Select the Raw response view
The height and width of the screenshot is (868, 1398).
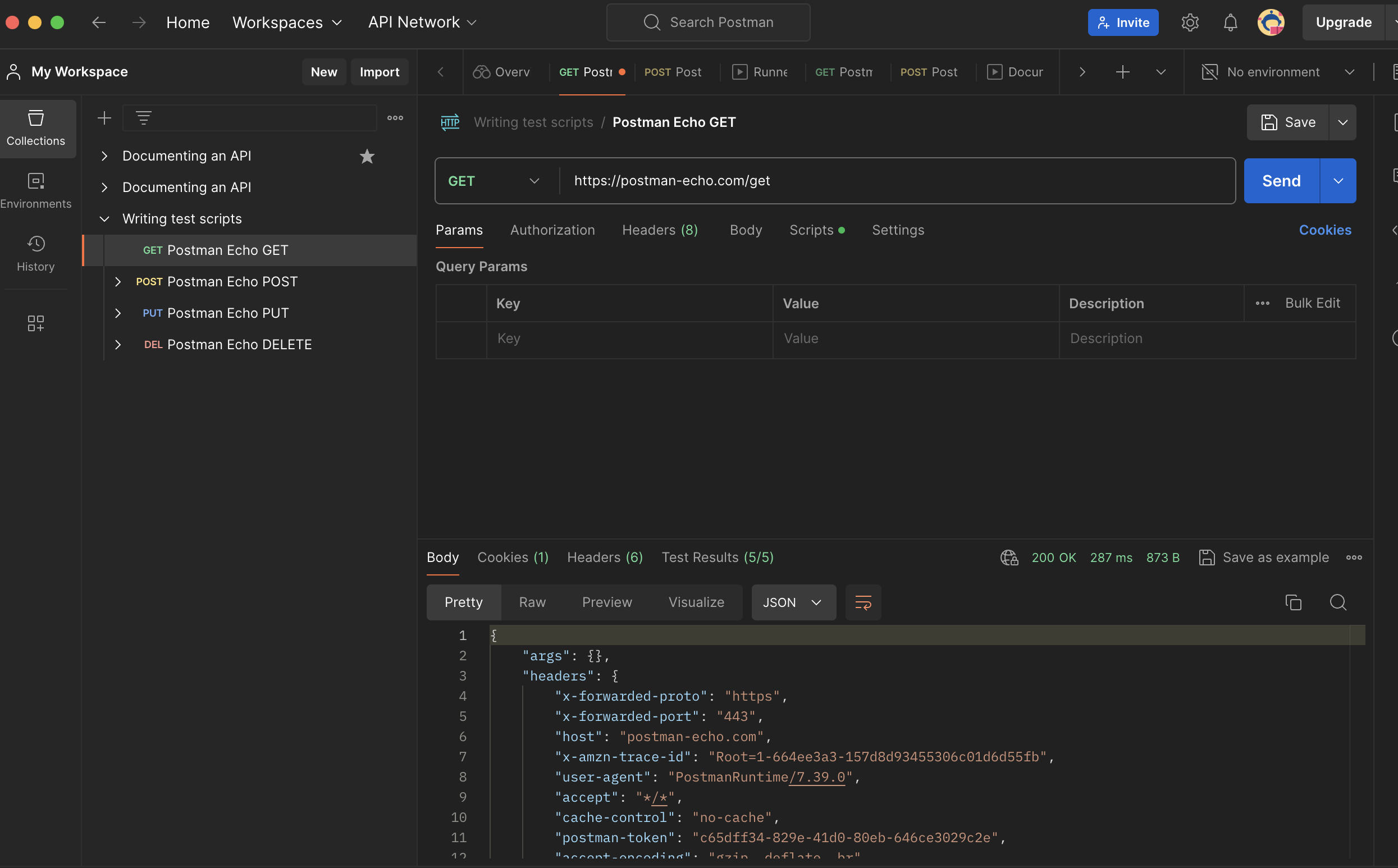point(532,602)
